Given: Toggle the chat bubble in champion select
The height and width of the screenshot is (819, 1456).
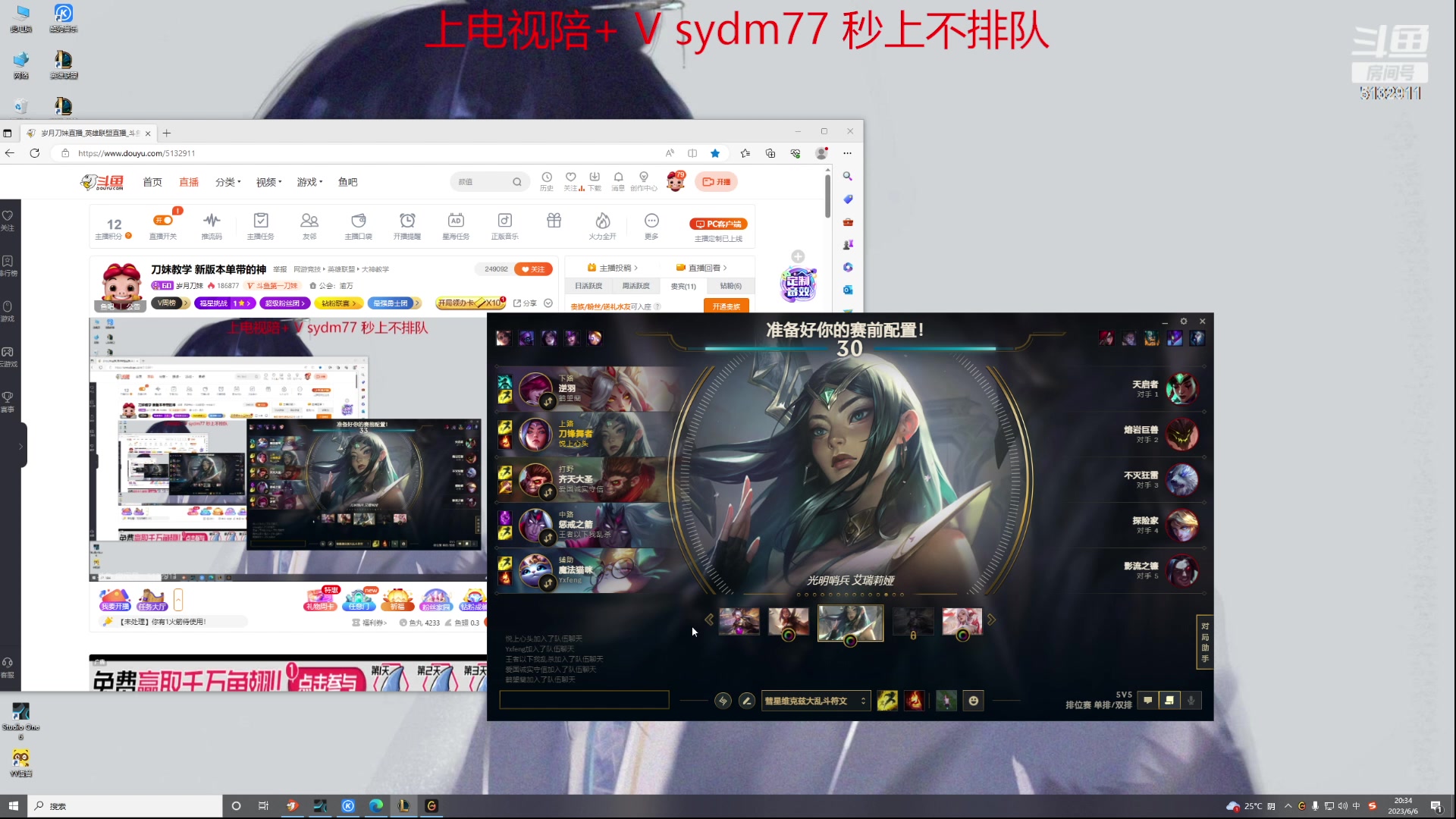Looking at the screenshot, I should point(1147,700).
